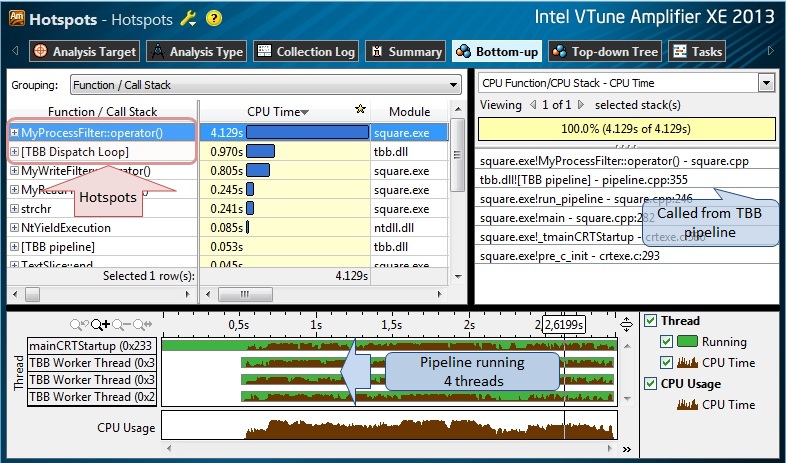Click the Module column header
The width and height of the screenshot is (786, 463).
click(x=410, y=111)
